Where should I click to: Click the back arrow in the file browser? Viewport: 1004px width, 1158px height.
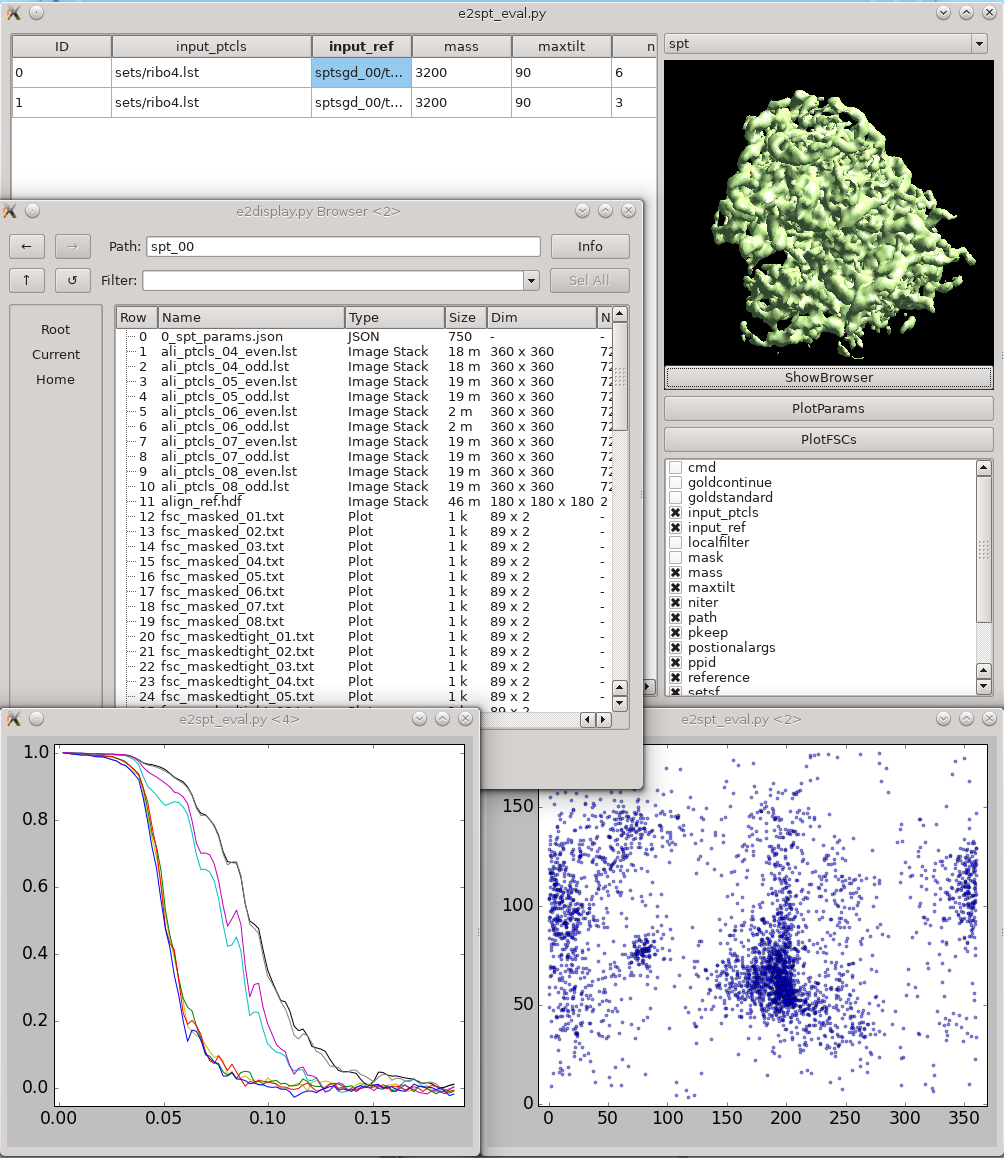[26, 246]
